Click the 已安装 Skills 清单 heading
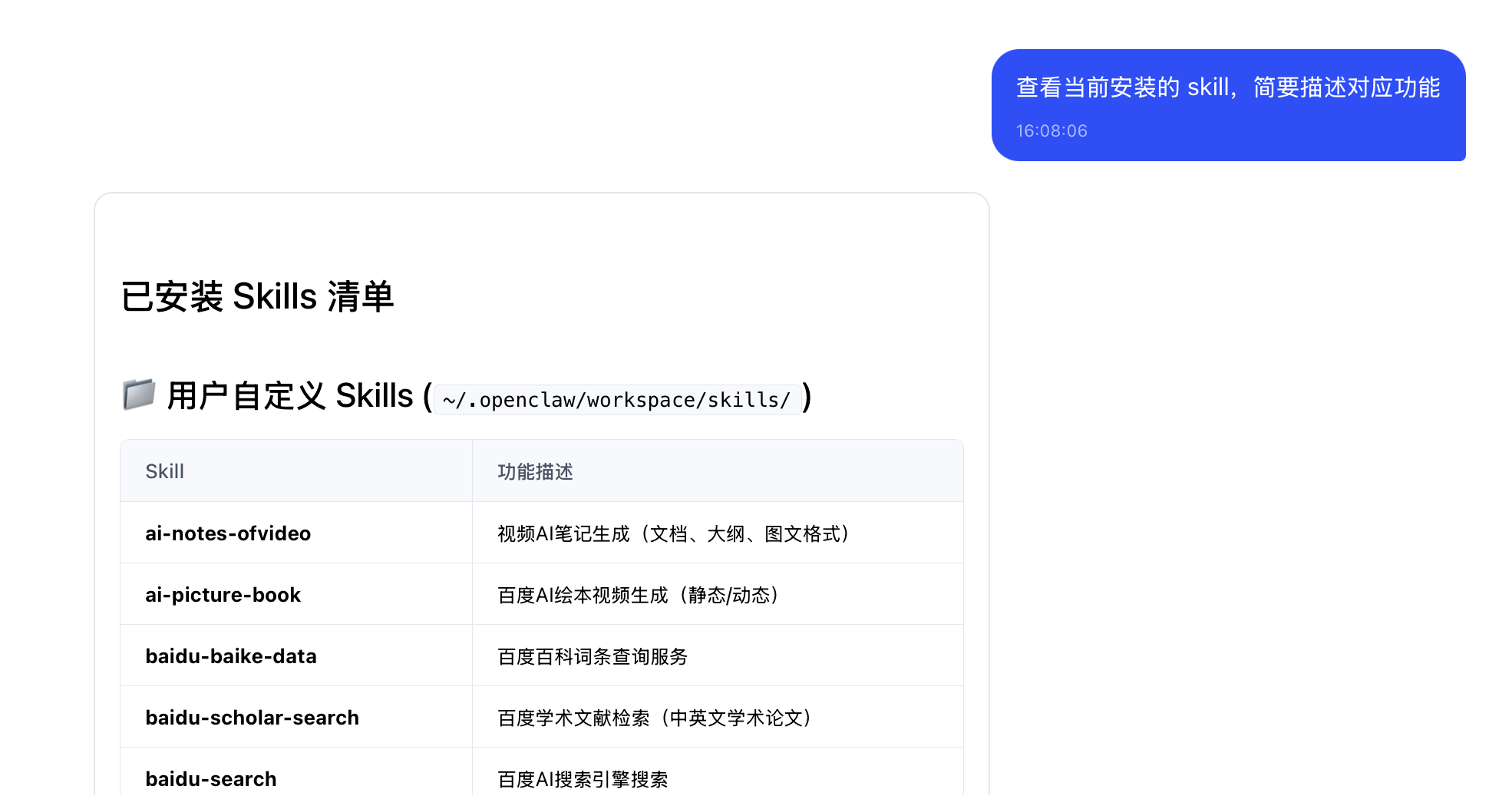 (257, 296)
